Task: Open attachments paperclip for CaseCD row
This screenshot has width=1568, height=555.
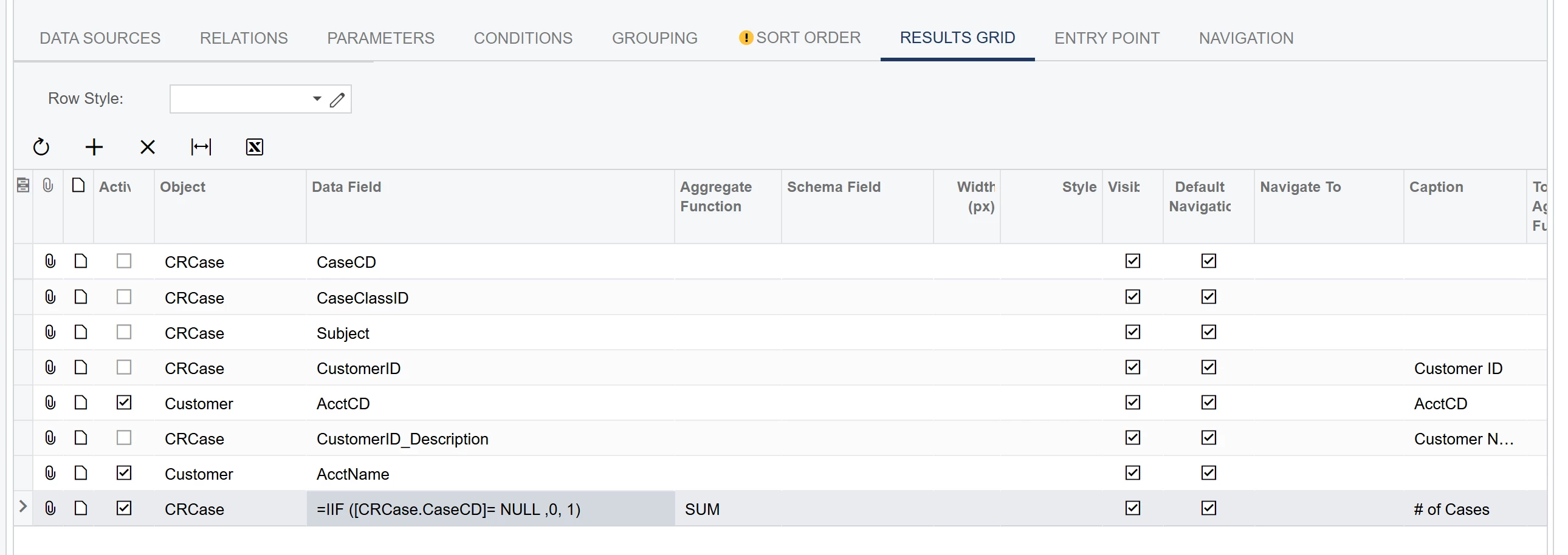Action: [x=50, y=261]
